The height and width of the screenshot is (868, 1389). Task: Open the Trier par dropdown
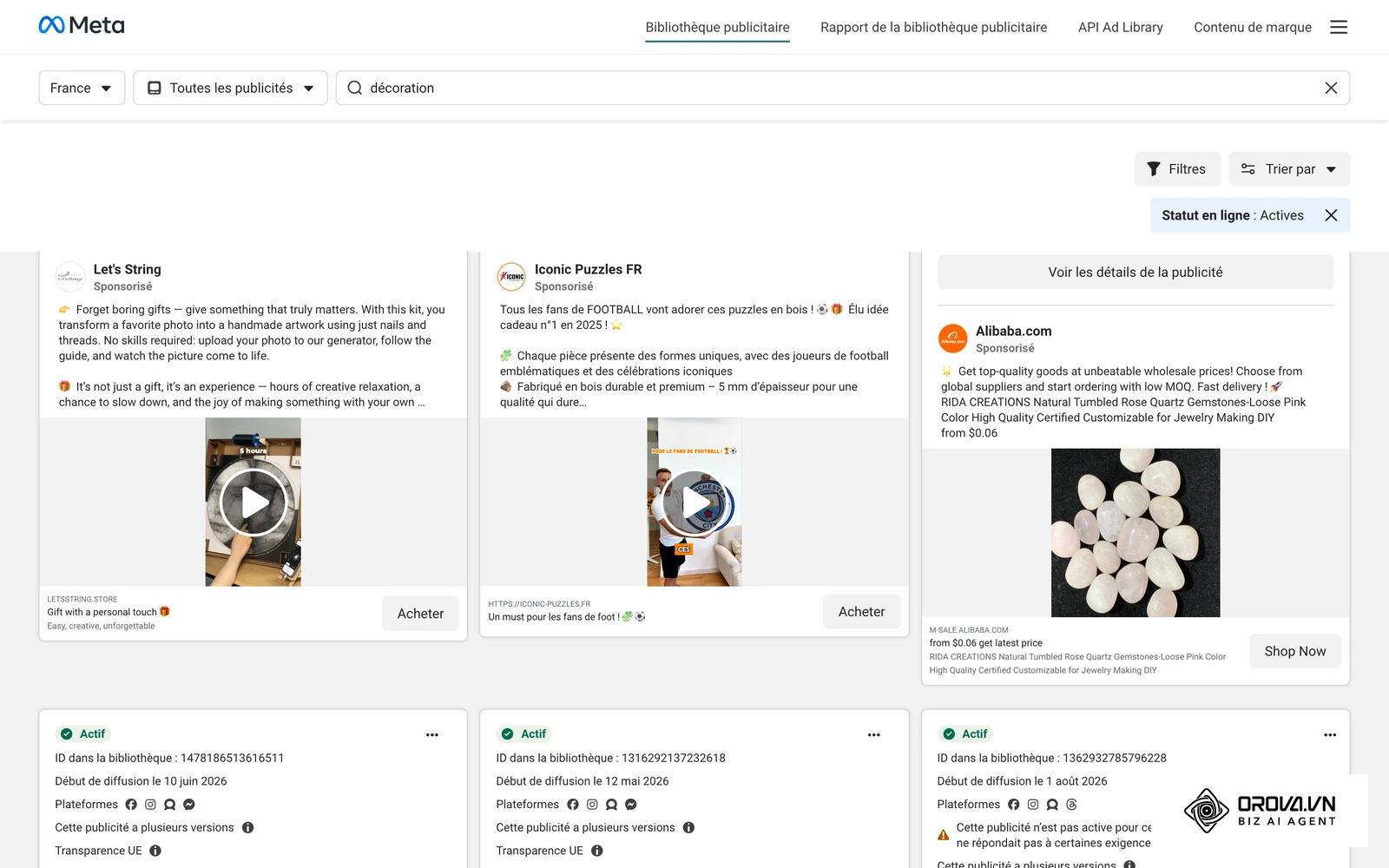click(1289, 169)
